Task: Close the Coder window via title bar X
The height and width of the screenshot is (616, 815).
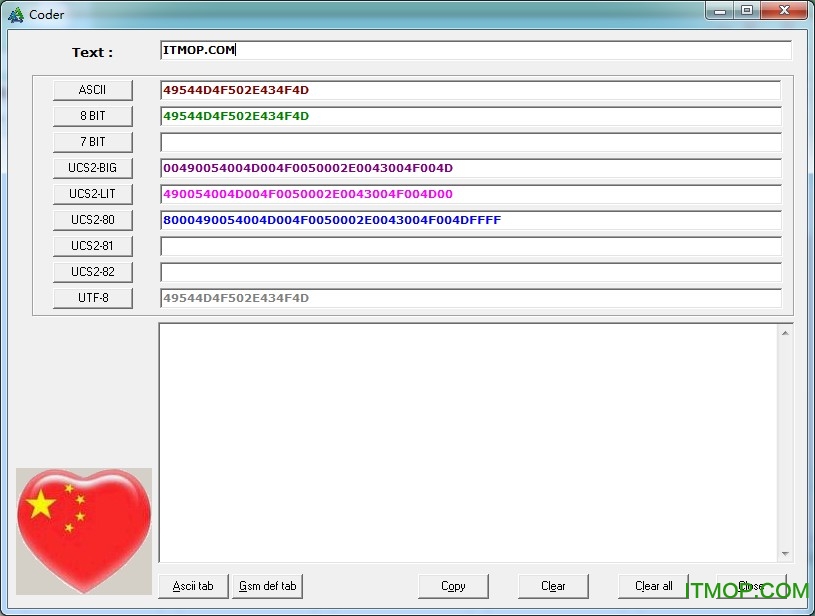Action: click(x=785, y=10)
